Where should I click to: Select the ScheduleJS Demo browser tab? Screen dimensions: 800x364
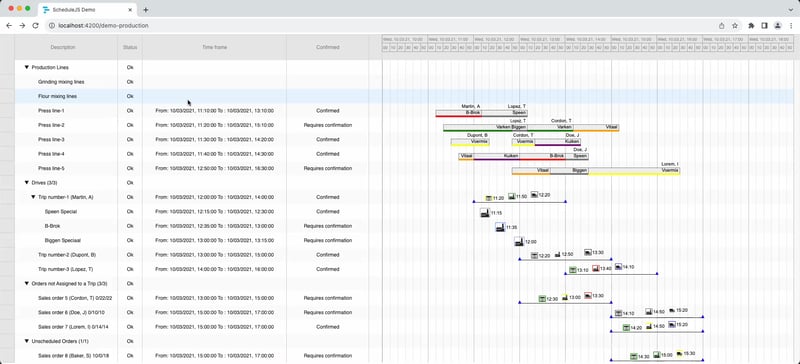pos(87,10)
